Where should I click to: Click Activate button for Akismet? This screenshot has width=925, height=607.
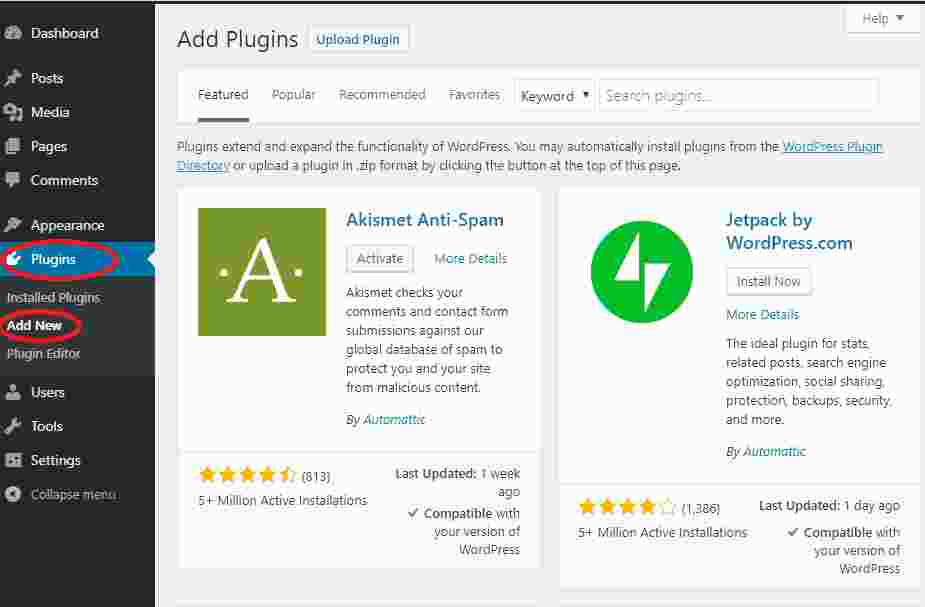pos(380,259)
